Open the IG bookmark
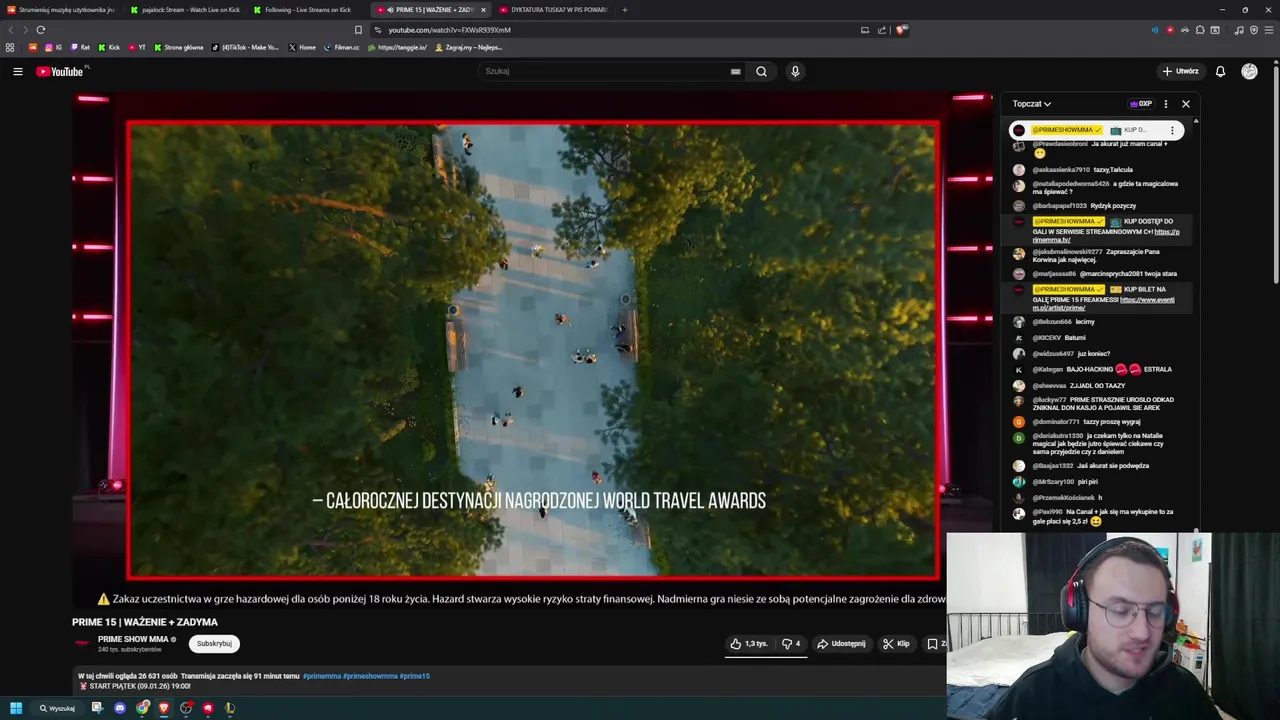This screenshot has height=720, width=1280. click(x=54, y=47)
